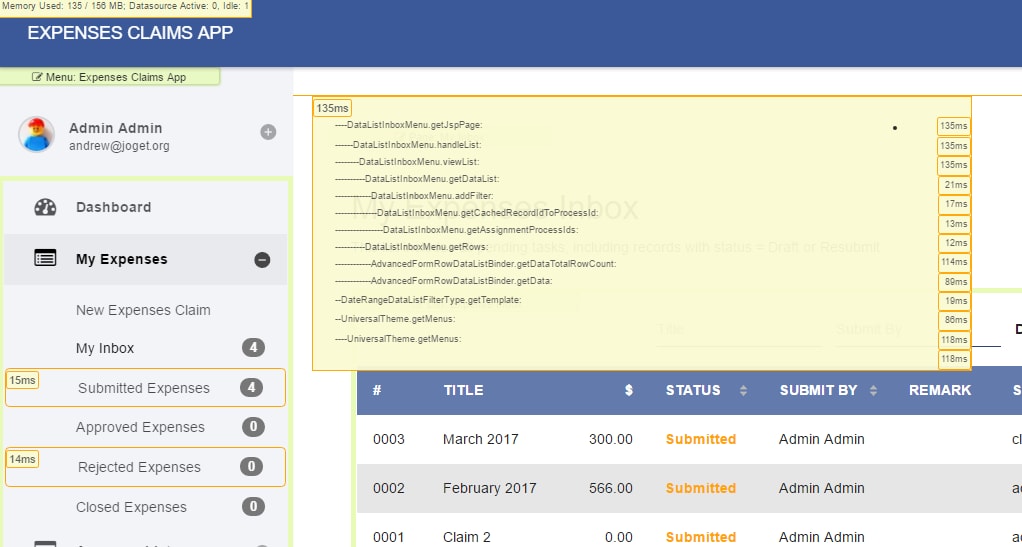Screen dimensions: 1022x547
Task: Click the andrew@joget.org email text
Action: (x=119, y=146)
